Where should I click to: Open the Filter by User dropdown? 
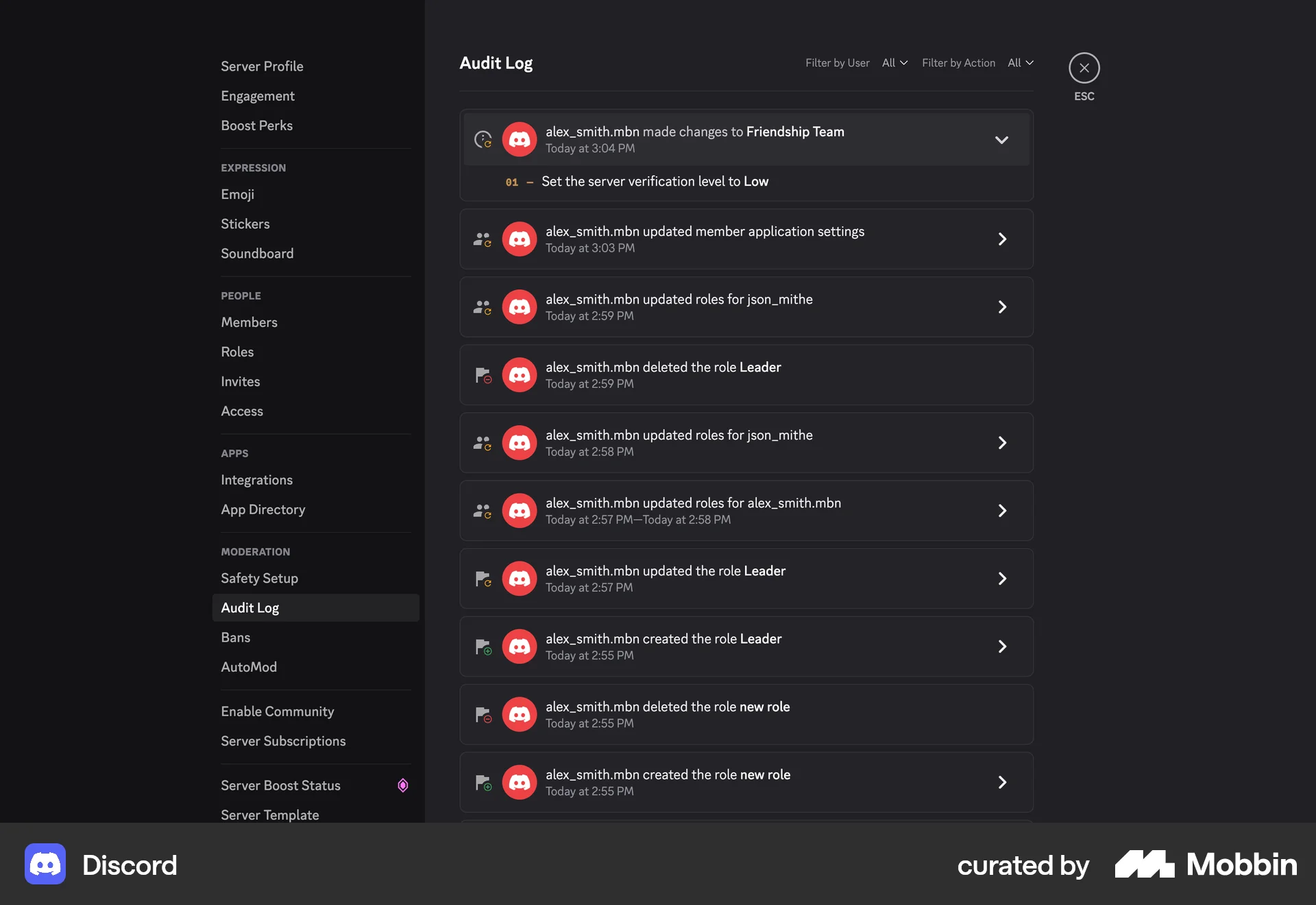(x=894, y=62)
